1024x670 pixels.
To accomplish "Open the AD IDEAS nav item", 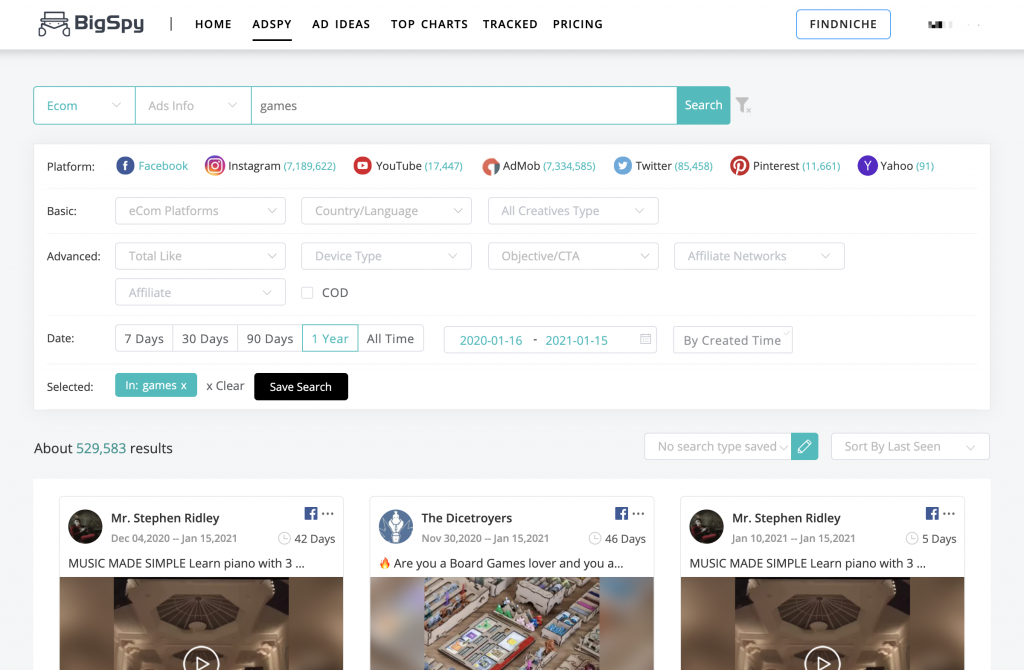I will click(x=341, y=24).
